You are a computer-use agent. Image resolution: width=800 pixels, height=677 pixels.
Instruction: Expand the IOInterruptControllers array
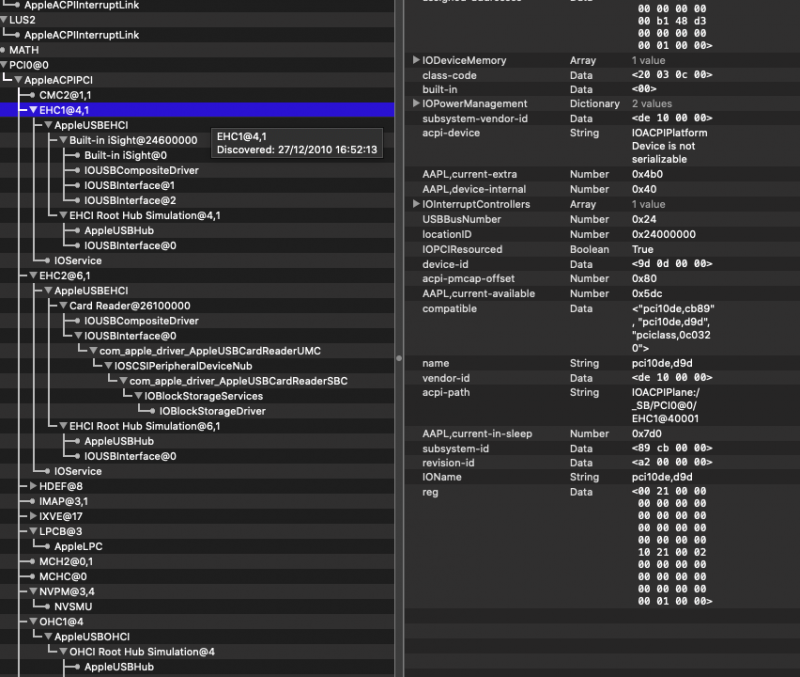(416, 204)
